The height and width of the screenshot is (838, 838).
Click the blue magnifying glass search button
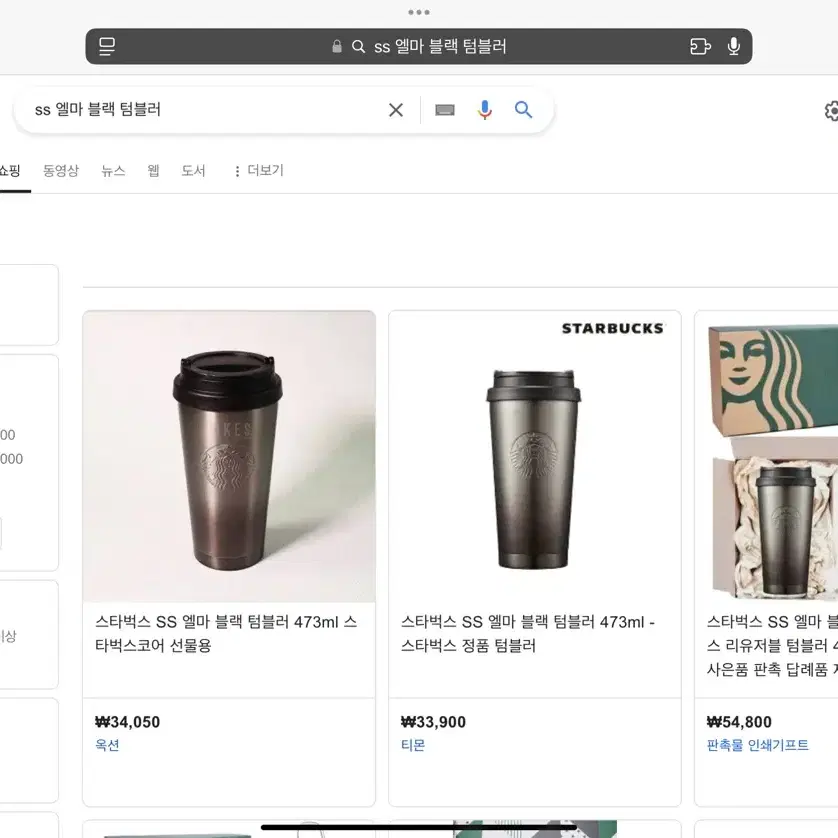[524, 110]
